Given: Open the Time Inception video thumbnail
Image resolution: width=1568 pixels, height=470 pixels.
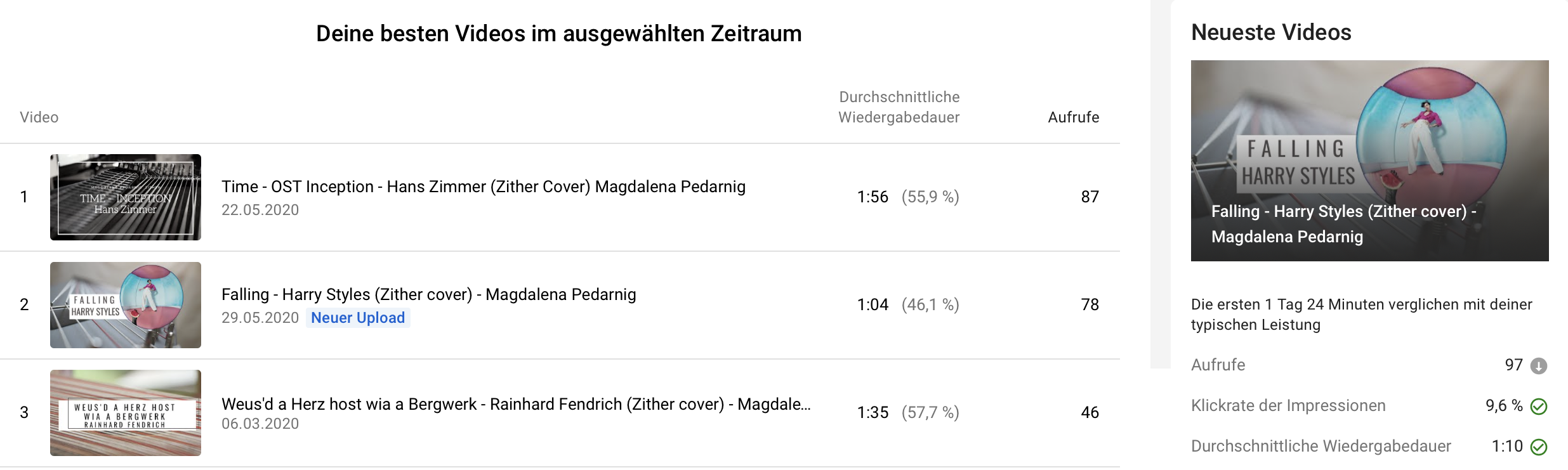Looking at the screenshot, I should (x=126, y=197).
